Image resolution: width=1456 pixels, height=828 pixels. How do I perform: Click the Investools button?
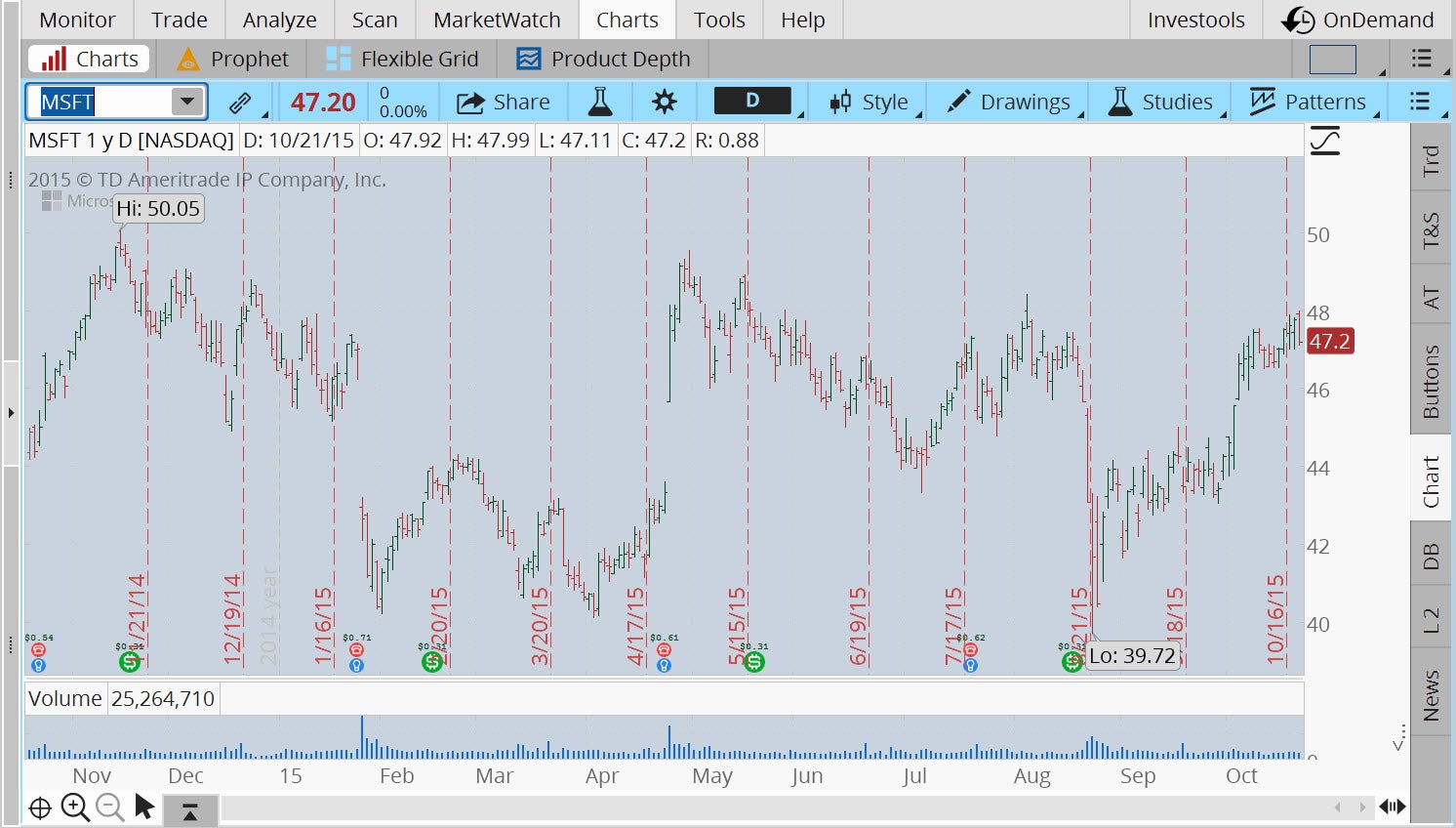pos(1195,20)
